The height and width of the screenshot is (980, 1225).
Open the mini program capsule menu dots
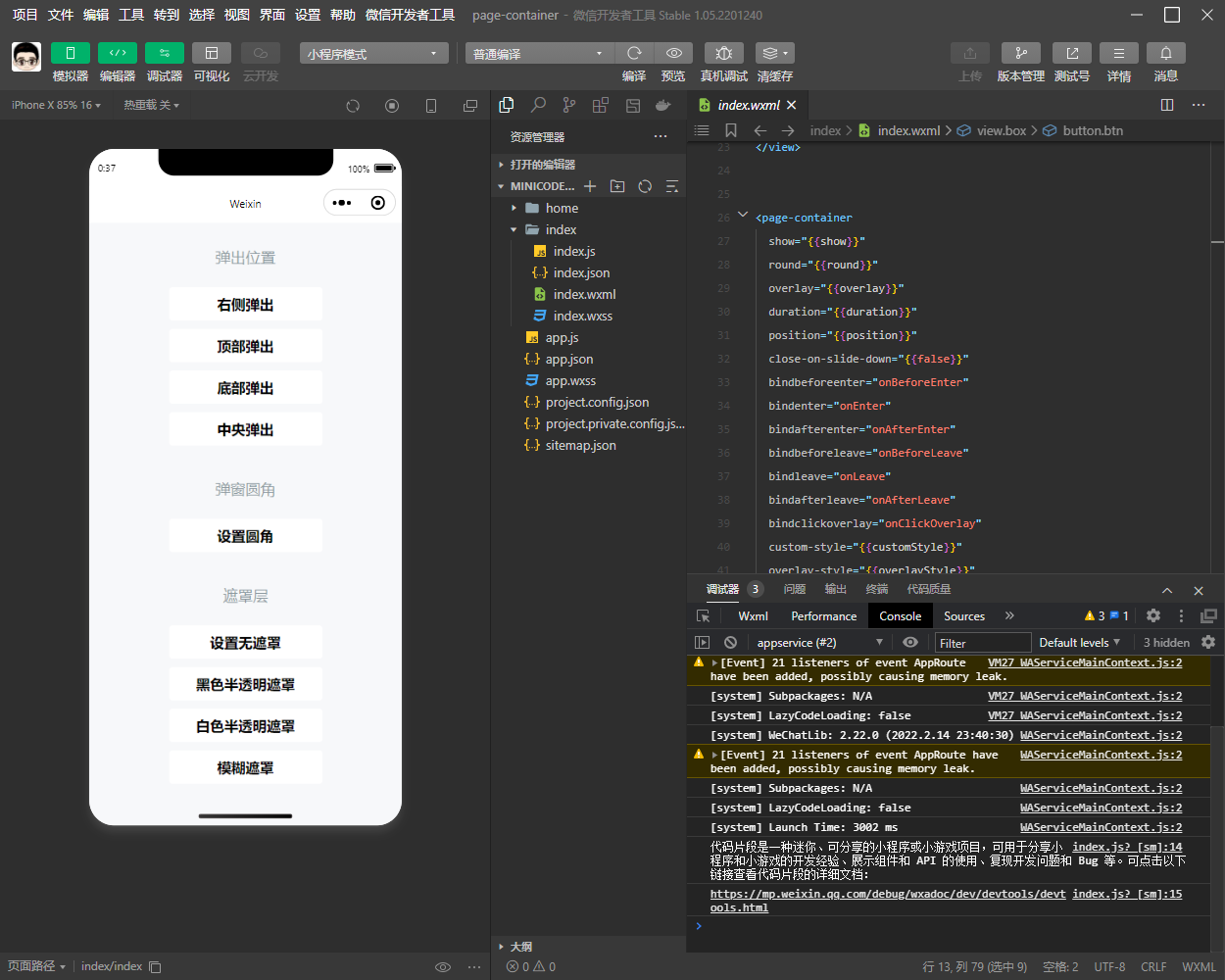[x=341, y=203]
